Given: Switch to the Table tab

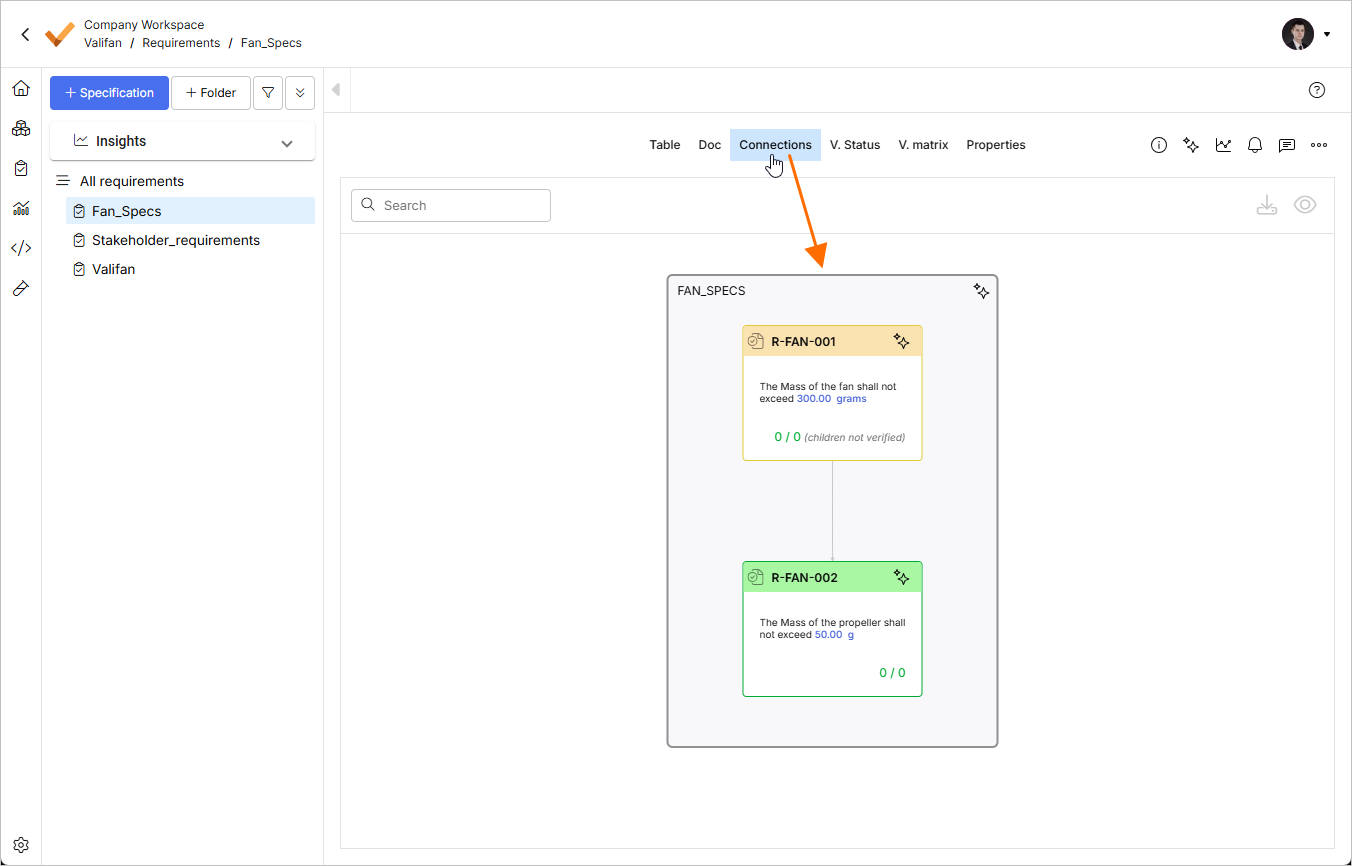Looking at the screenshot, I should [x=665, y=145].
